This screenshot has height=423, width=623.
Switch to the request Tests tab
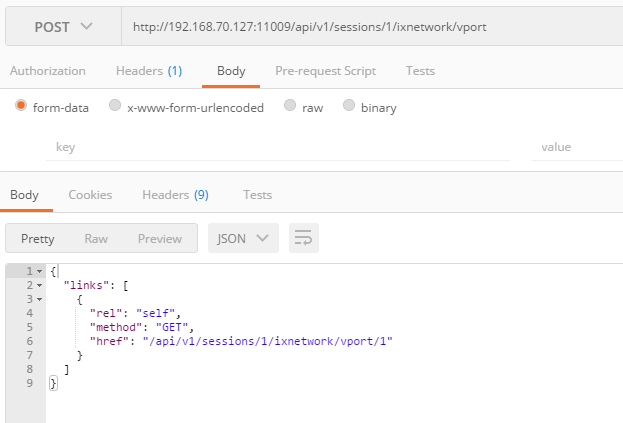(x=420, y=71)
